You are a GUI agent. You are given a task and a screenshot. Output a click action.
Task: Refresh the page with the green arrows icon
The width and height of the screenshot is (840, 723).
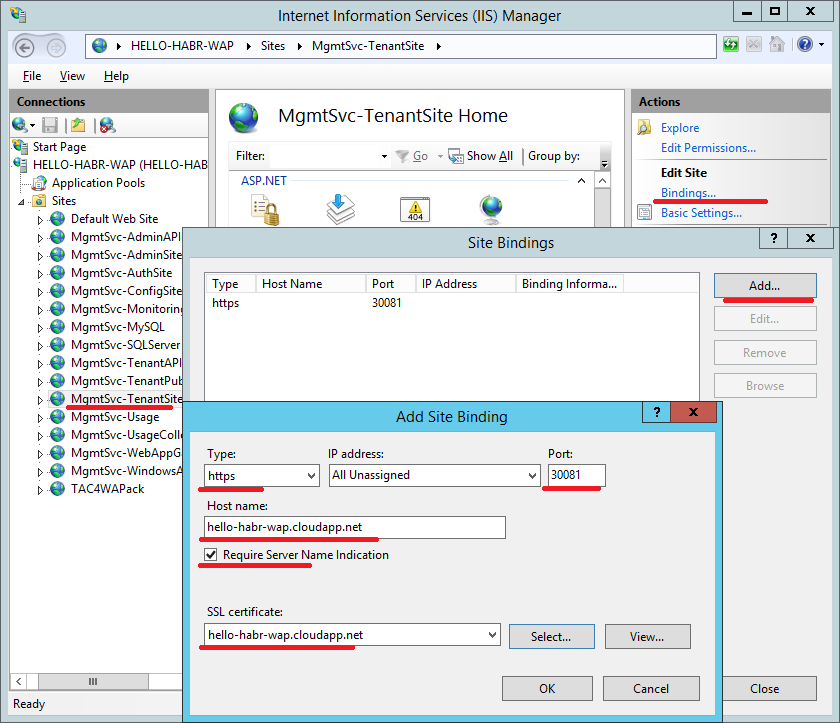[x=731, y=44]
